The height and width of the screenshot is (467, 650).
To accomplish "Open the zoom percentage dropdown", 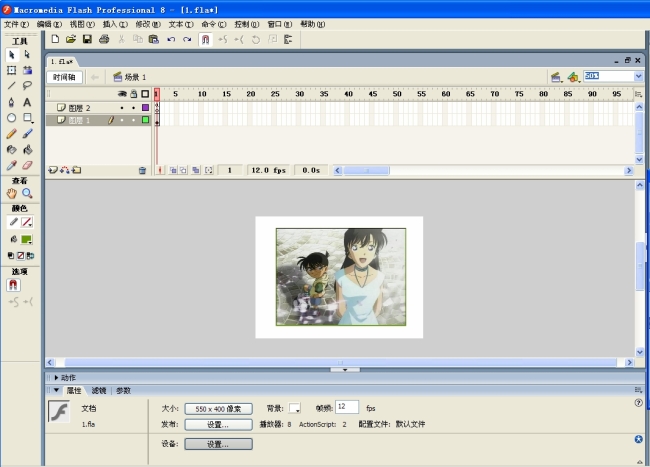I will pyautogui.click(x=638, y=76).
